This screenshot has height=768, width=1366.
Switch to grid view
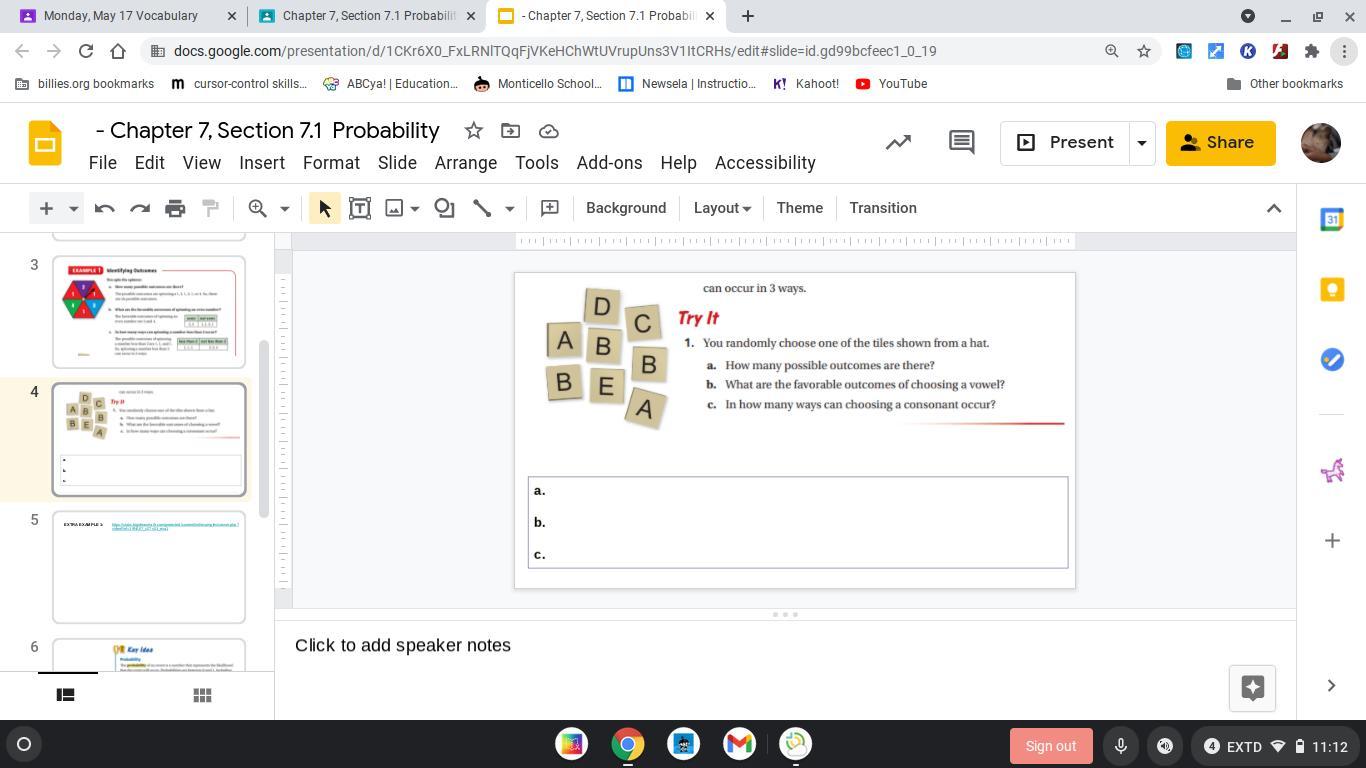(202, 695)
